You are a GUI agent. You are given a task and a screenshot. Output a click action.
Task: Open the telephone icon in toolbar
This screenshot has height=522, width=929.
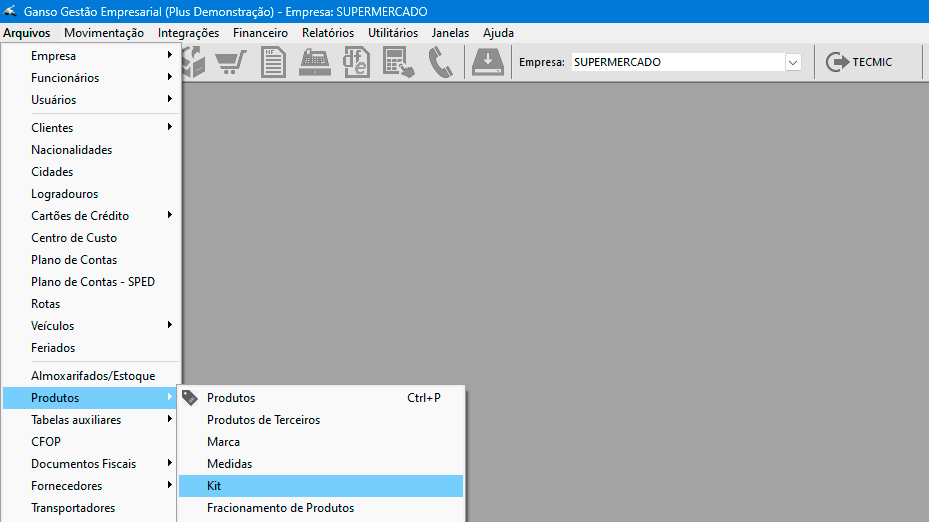click(440, 62)
